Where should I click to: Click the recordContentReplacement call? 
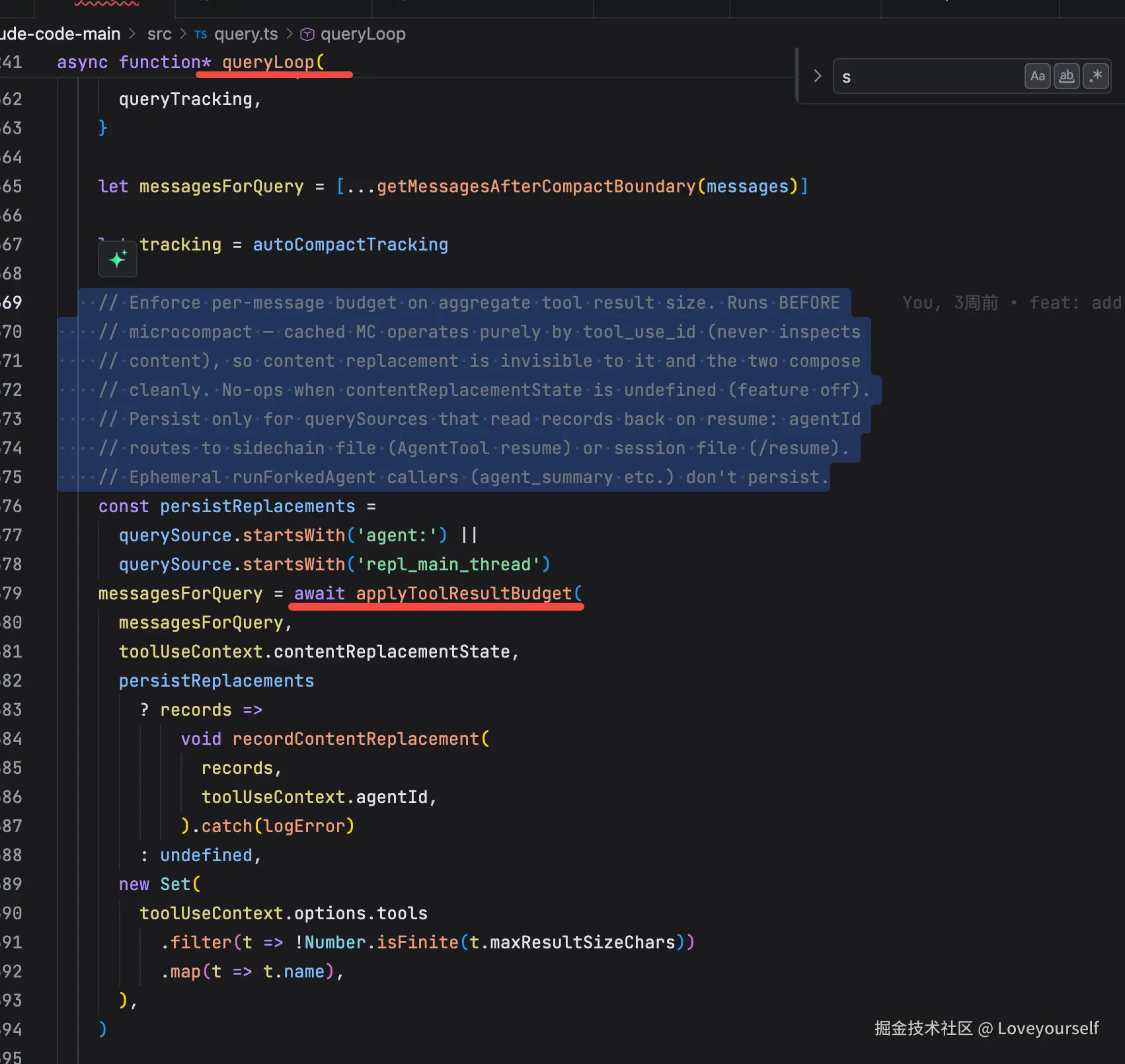point(356,739)
